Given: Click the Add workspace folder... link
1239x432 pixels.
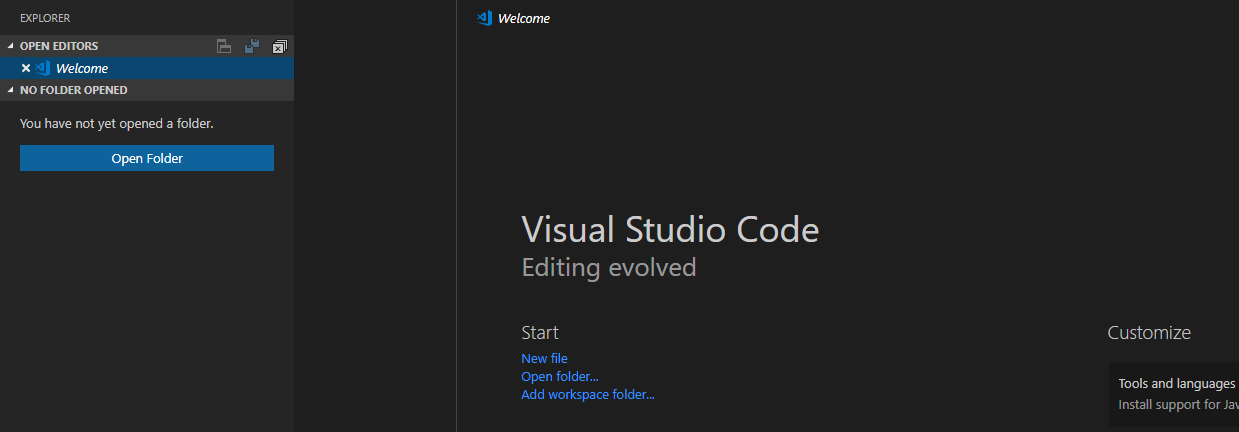Looking at the screenshot, I should [588, 394].
